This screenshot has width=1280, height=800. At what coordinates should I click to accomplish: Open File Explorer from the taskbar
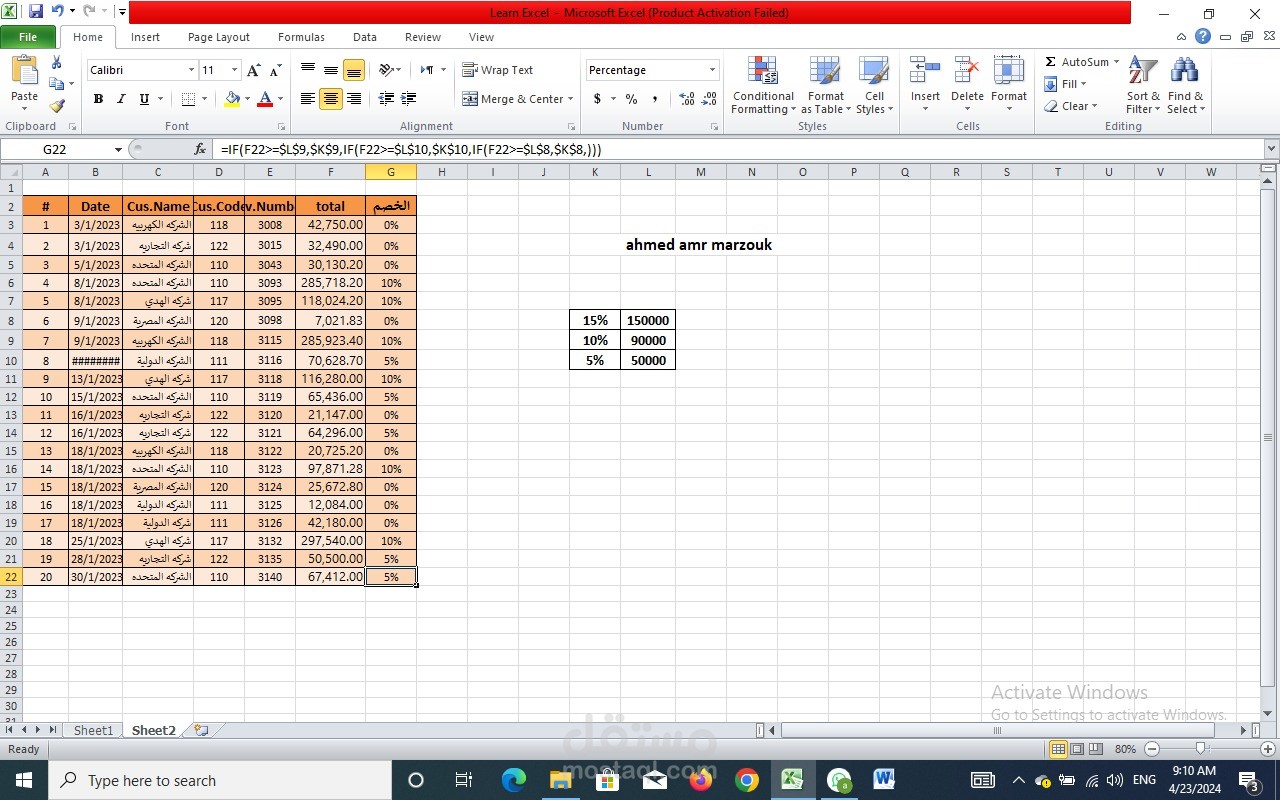(x=560, y=780)
